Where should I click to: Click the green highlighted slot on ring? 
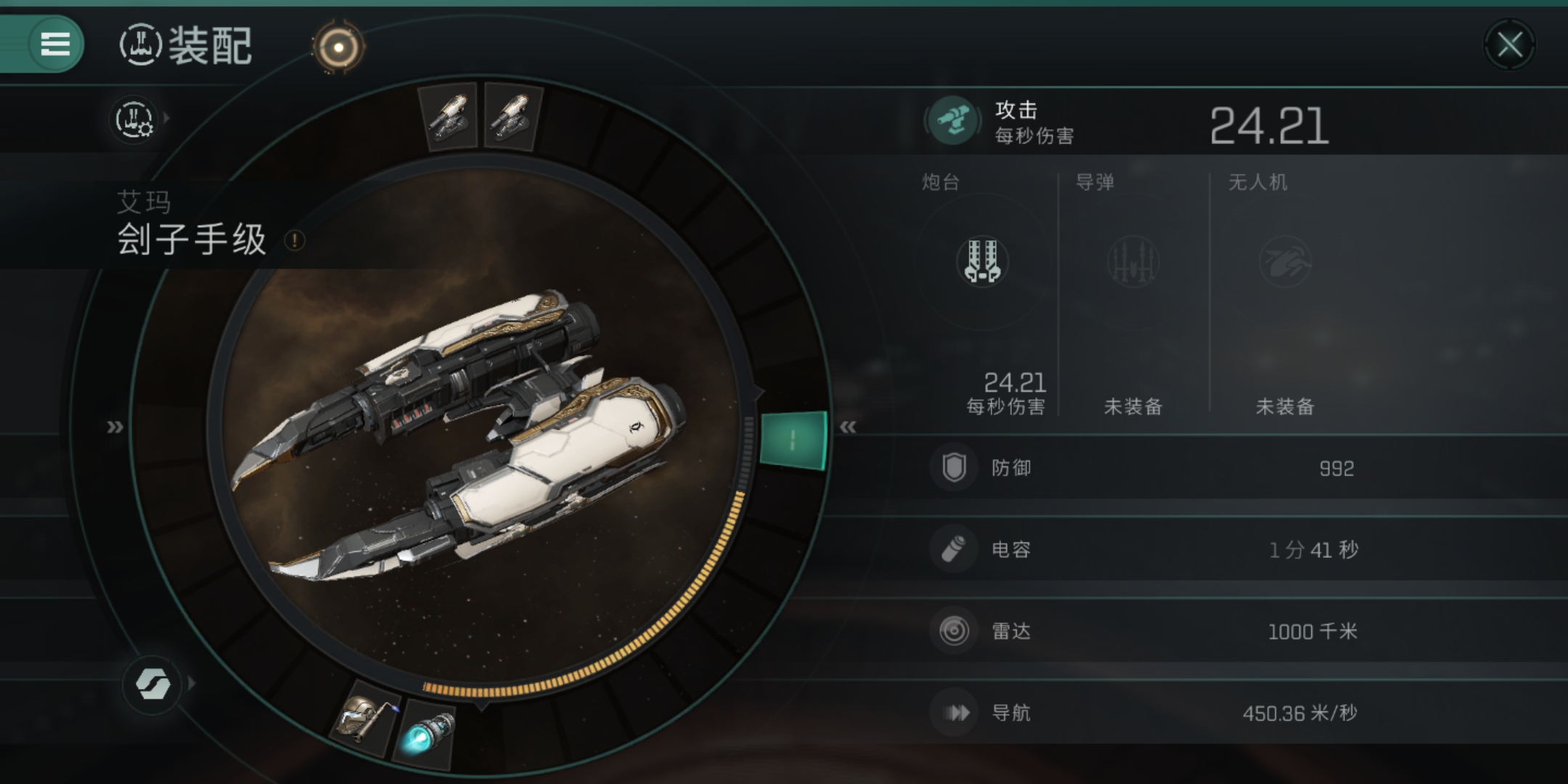pos(793,440)
